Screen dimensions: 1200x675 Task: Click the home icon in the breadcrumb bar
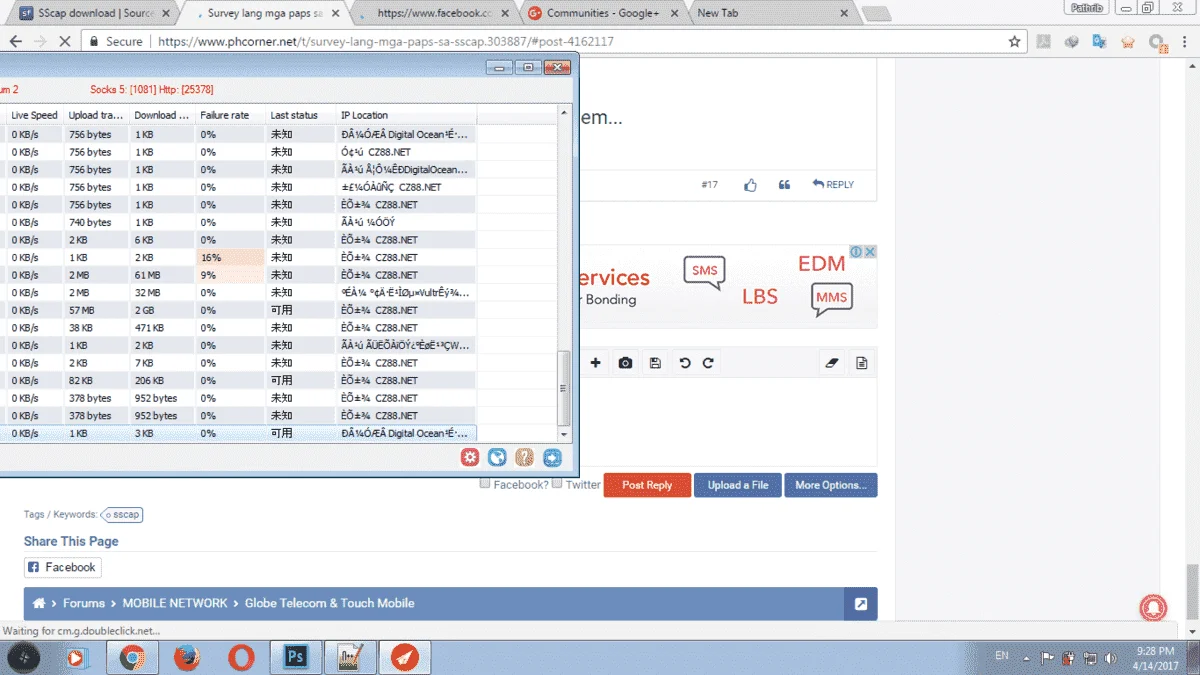pyautogui.click(x=39, y=603)
